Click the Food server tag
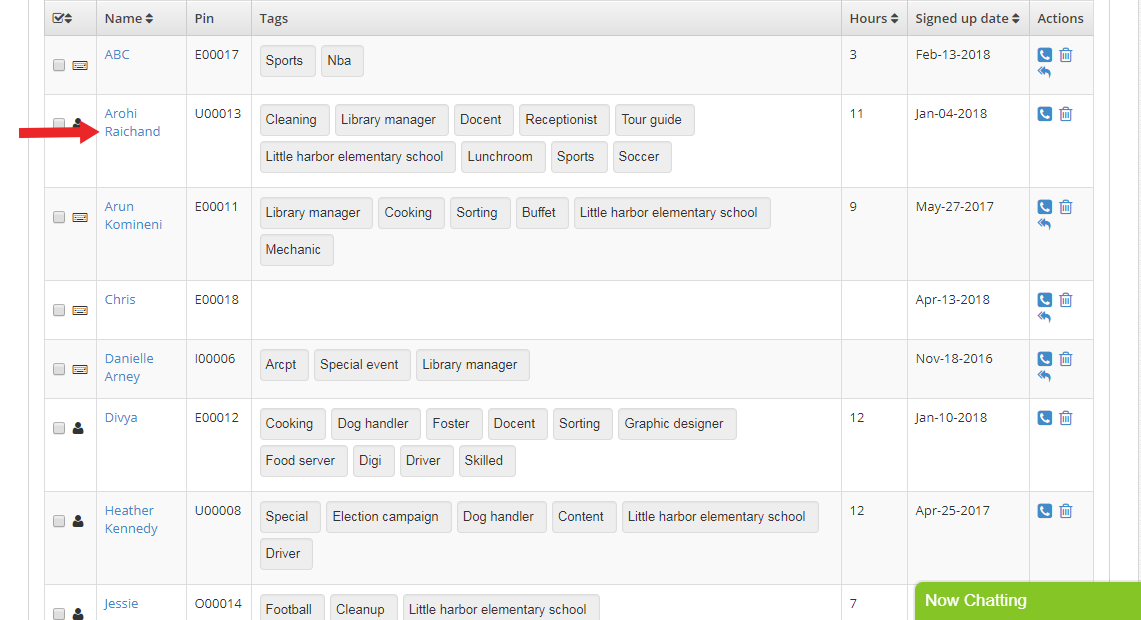 [301, 461]
